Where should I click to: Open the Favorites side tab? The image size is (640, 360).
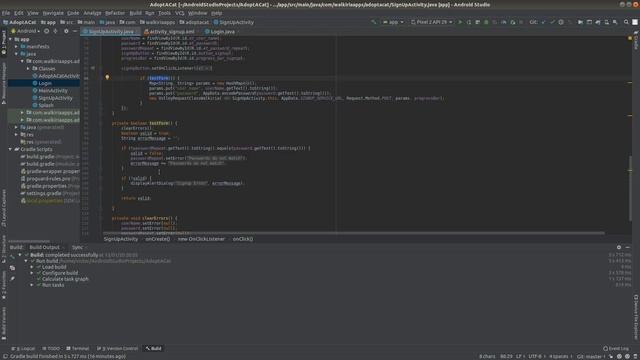click(4, 286)
